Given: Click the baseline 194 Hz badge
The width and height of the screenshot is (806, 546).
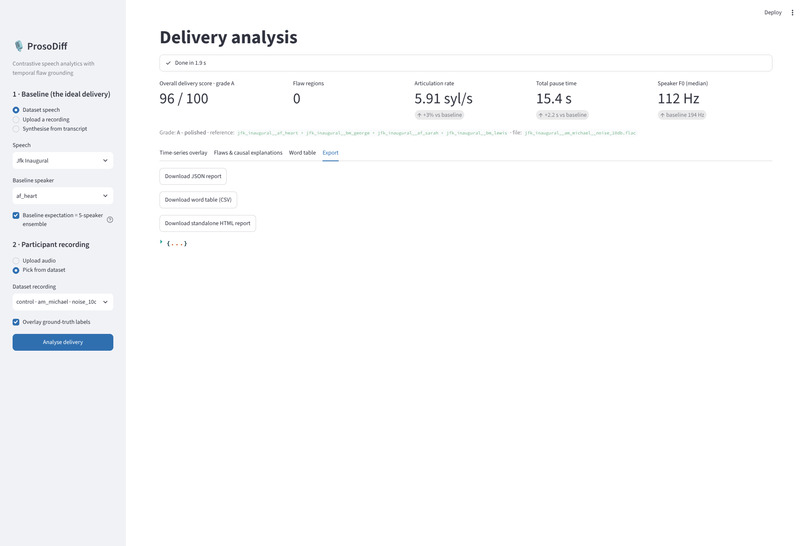Looking at the screenshot, I should (682, 115).
